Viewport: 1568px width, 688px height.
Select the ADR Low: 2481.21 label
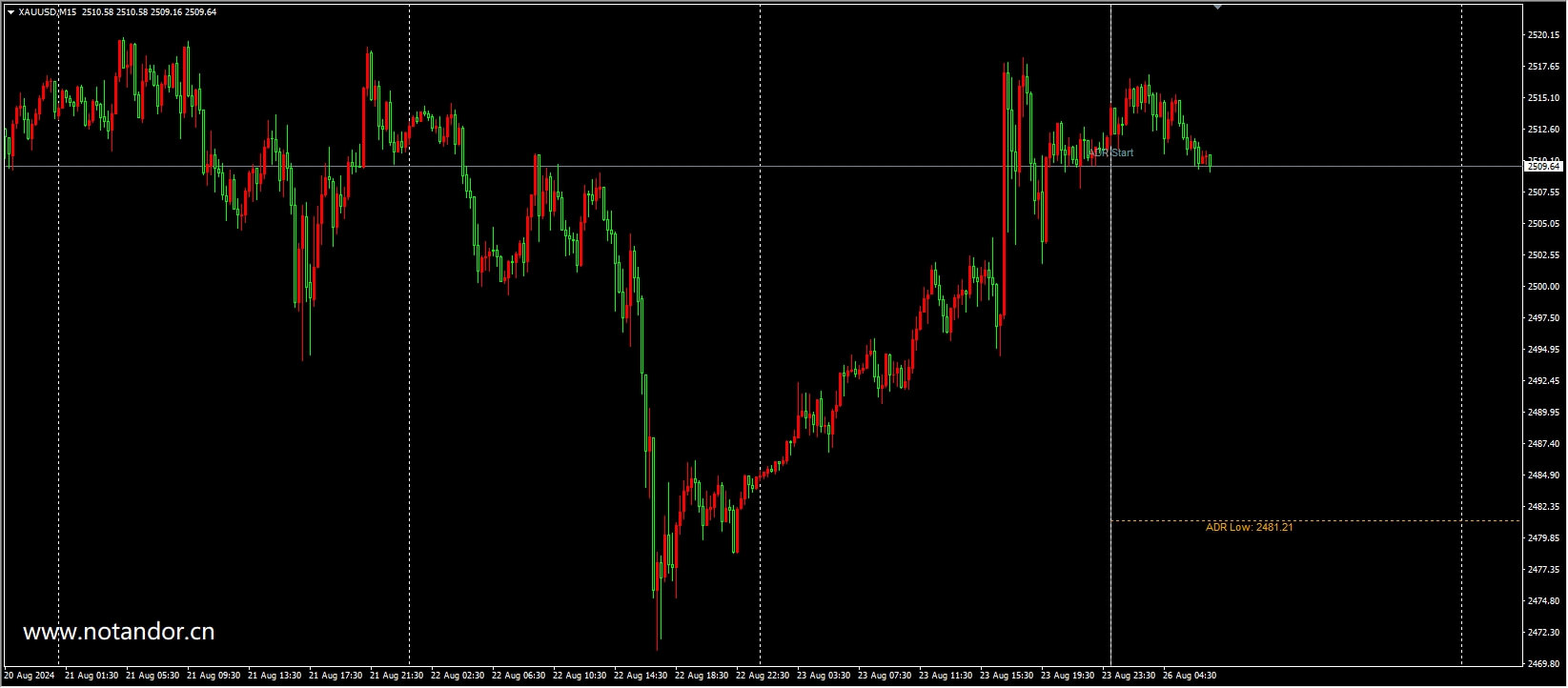(x=1250, y=527)
